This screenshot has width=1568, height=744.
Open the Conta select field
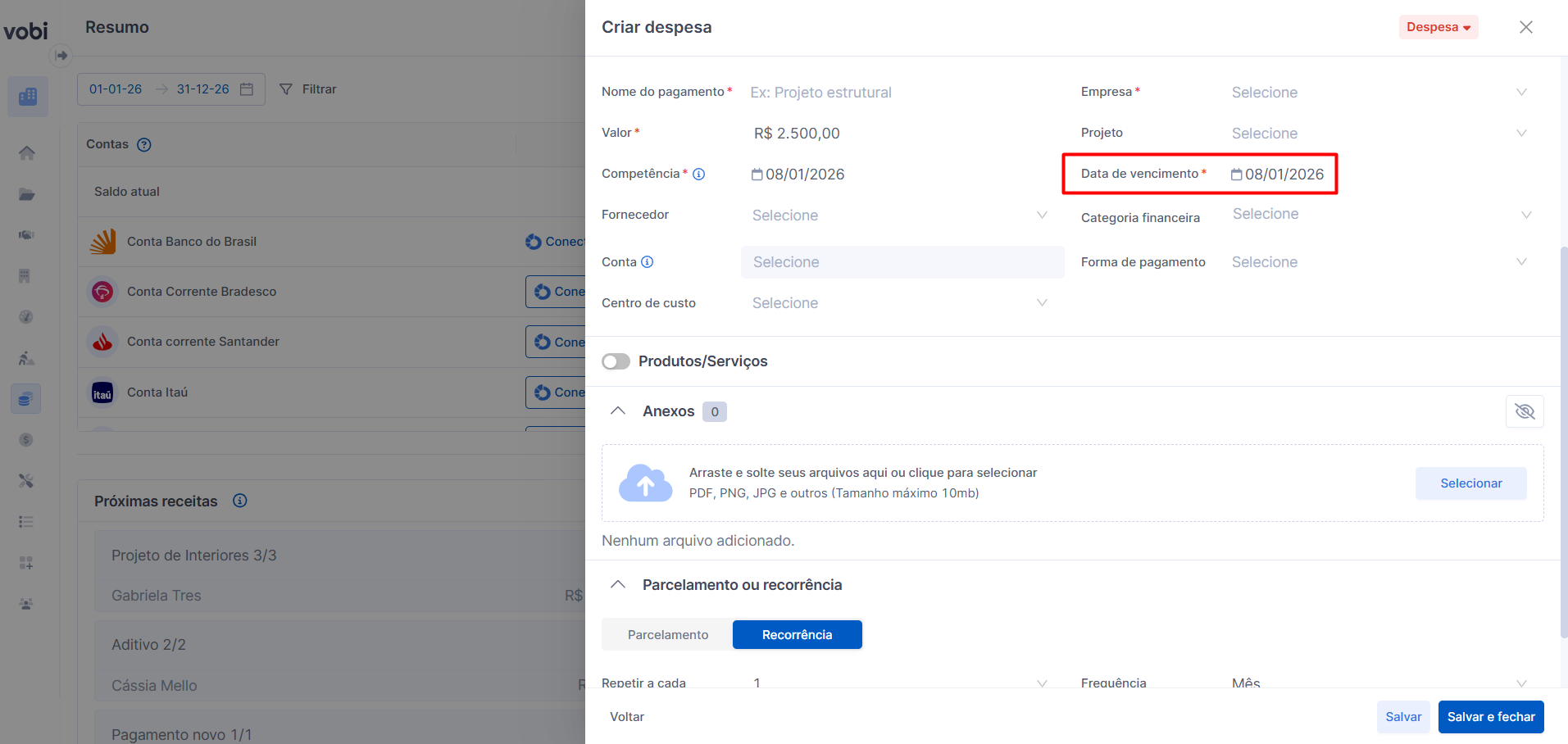click(x=902, y=262)
